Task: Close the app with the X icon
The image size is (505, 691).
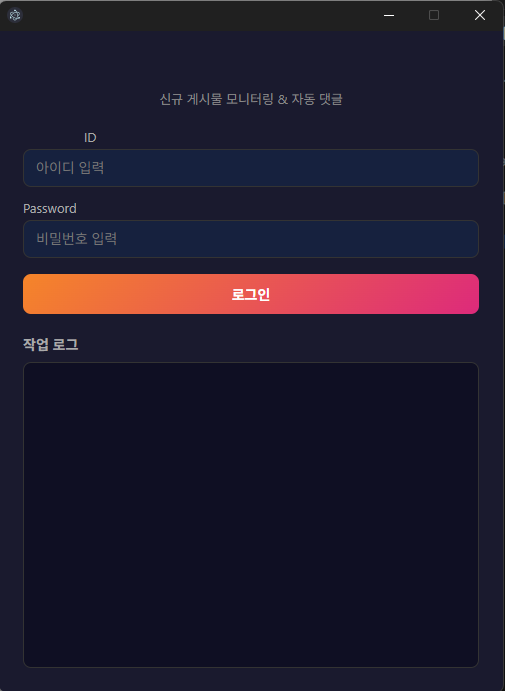Action: tap(480, 15)
